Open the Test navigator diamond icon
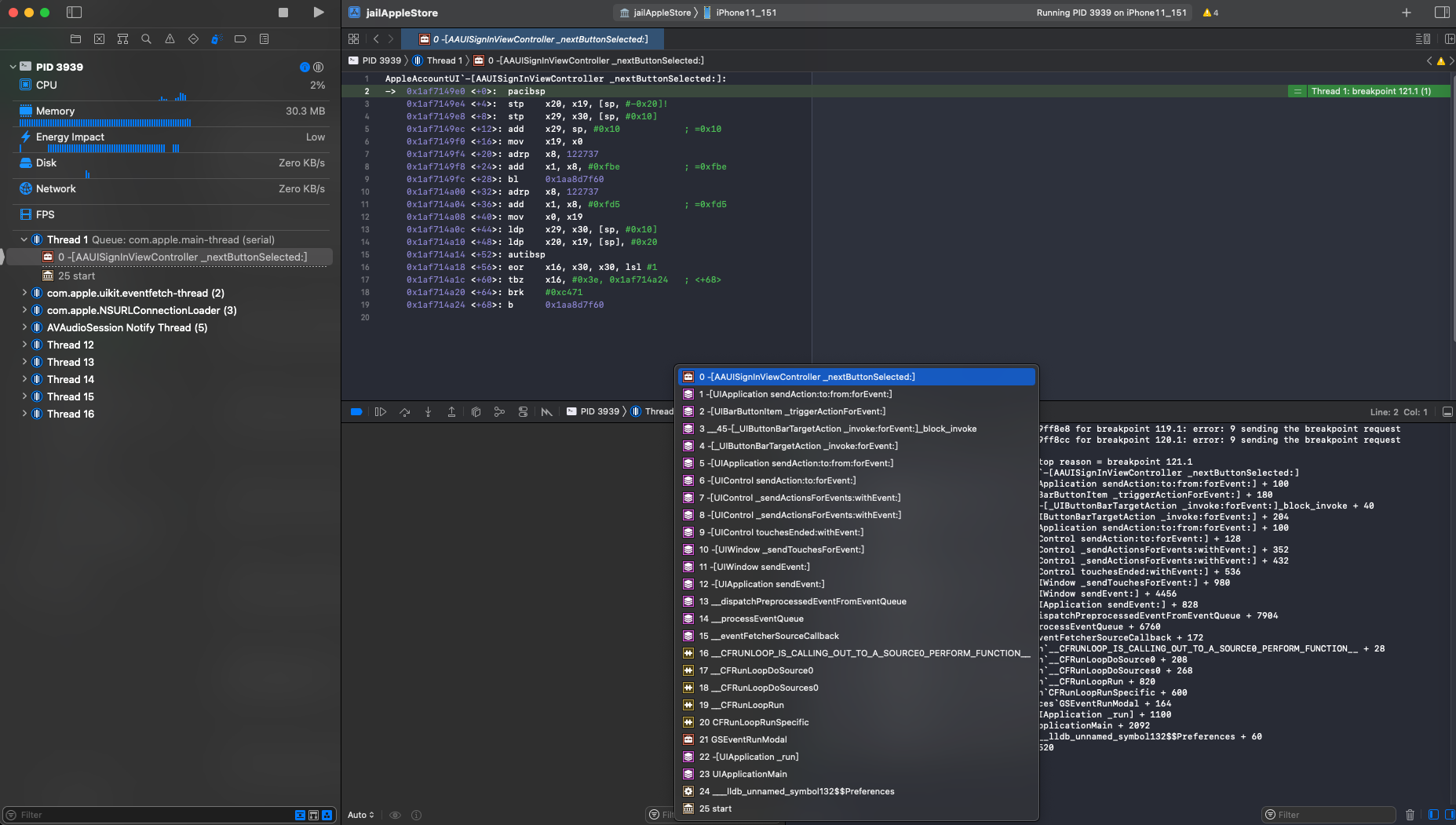This screenshot has width=1456, height=825. [193, 38]
